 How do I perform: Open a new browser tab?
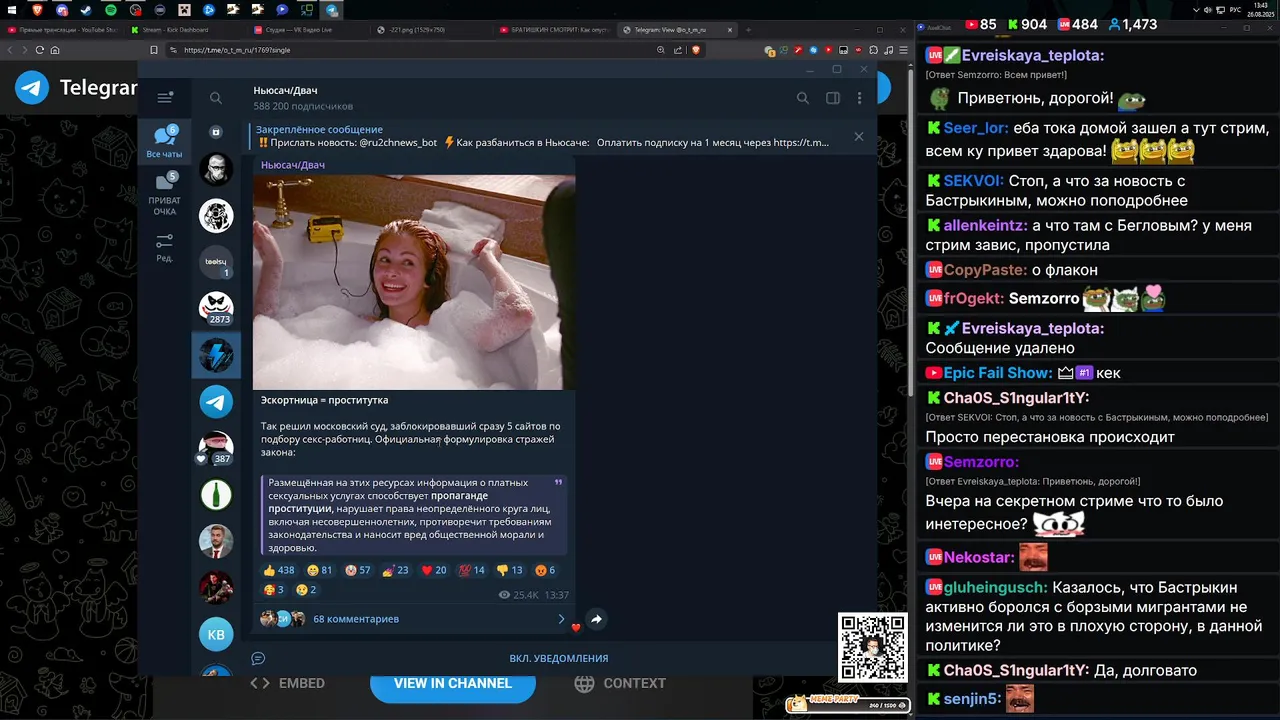748,30
